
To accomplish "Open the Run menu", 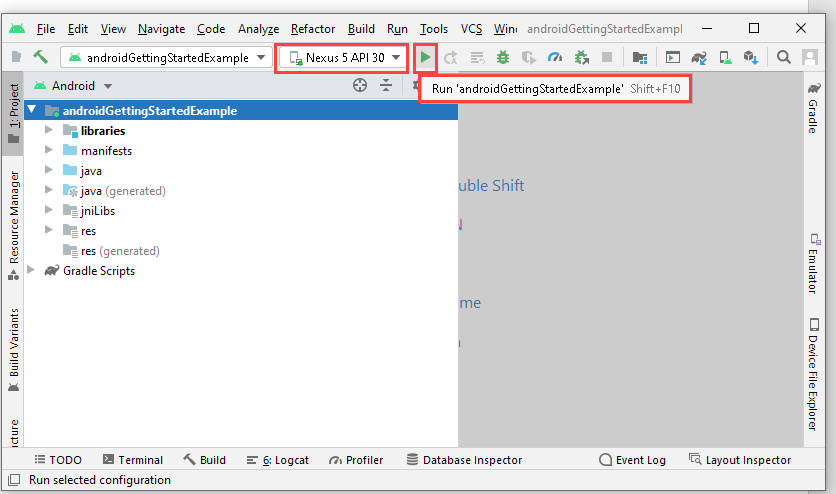I will tap(397, 29).
